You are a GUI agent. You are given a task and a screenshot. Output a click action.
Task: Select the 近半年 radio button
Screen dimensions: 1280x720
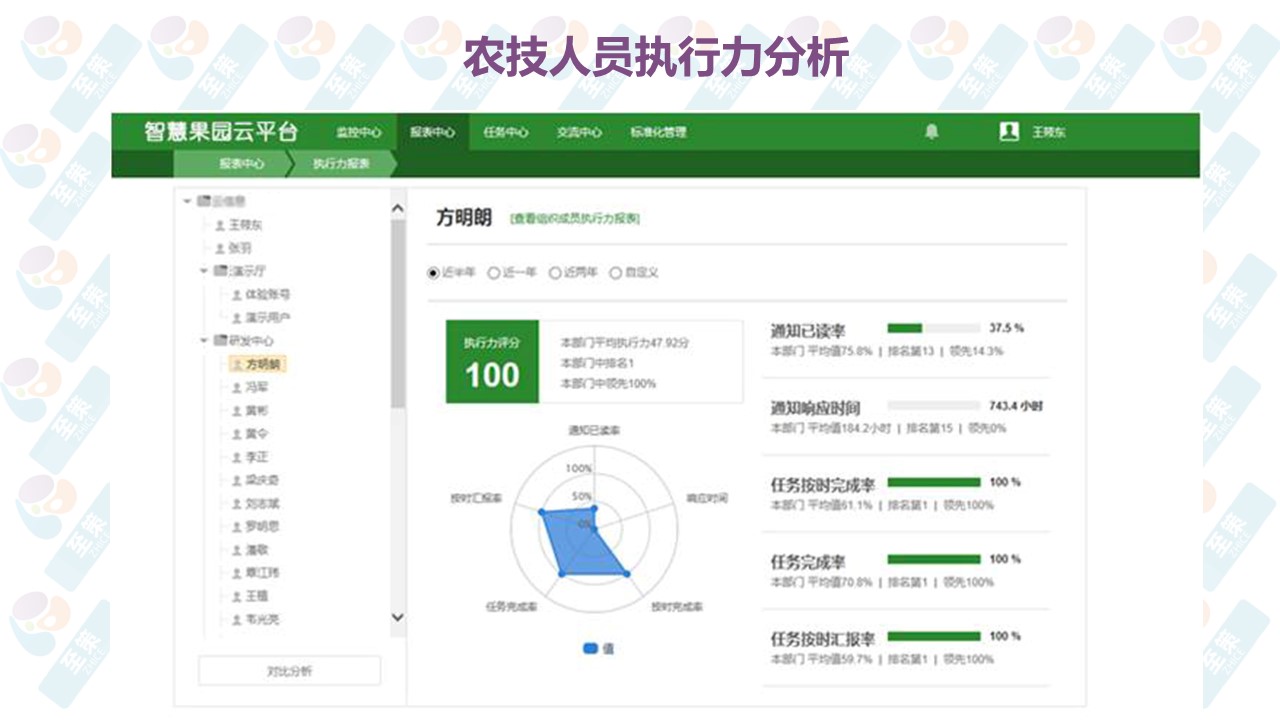434,273
